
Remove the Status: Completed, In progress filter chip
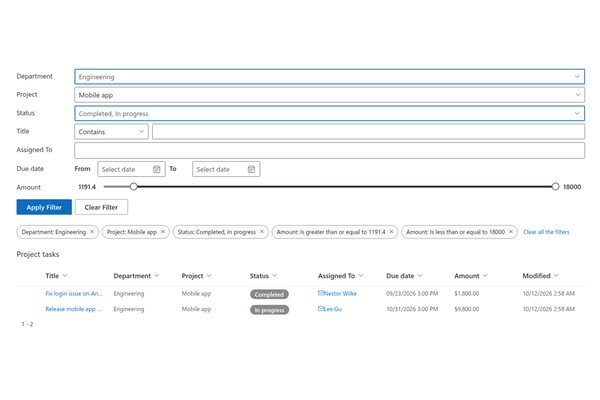(262, 232)
